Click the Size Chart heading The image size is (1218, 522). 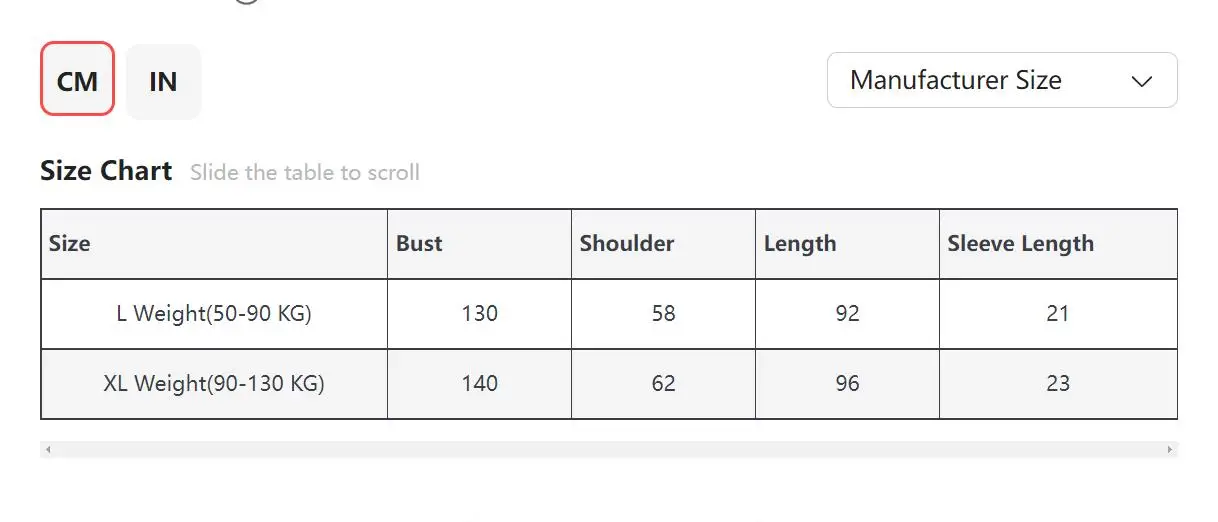(x=106, y=171)
